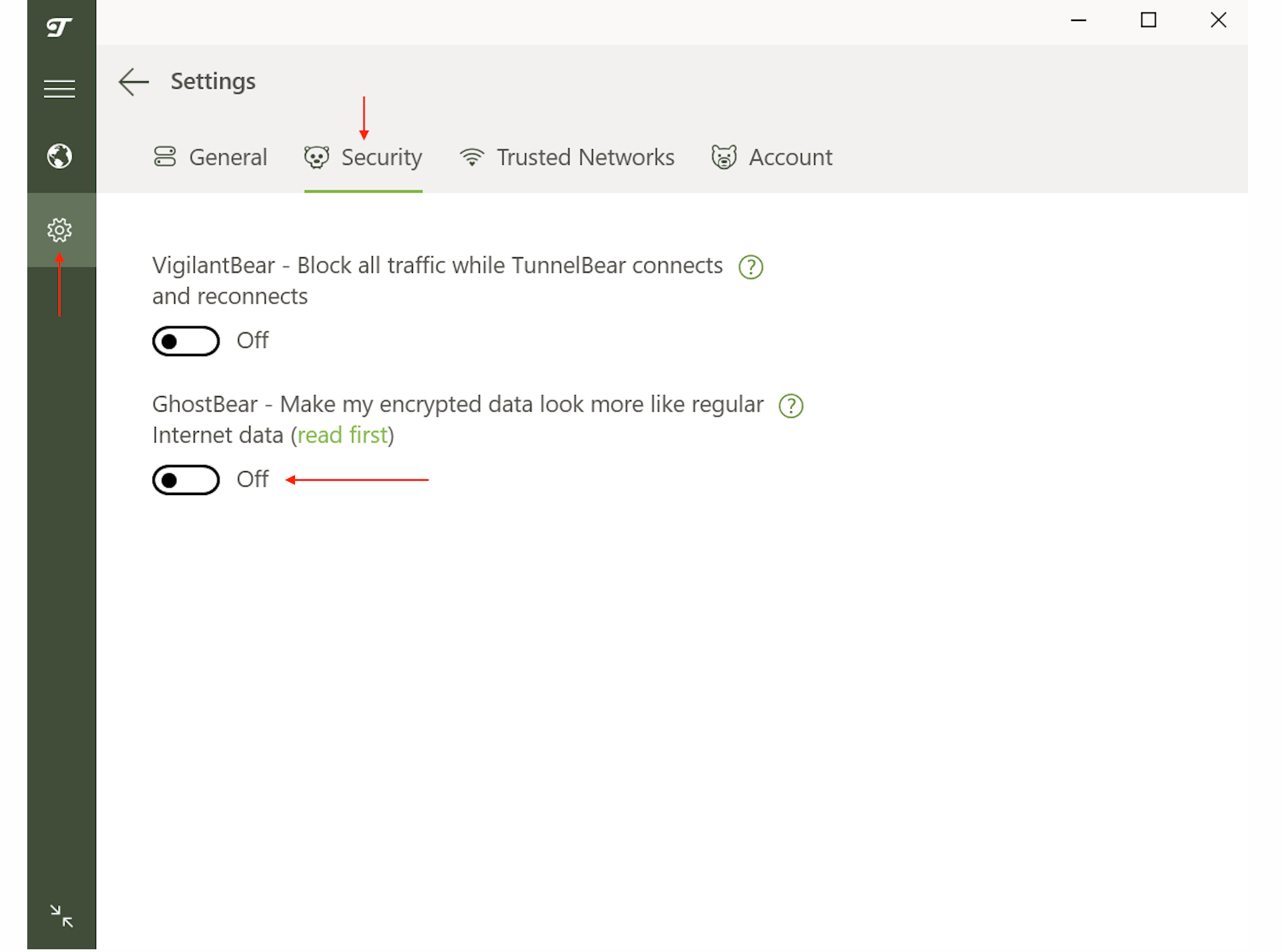This screenshot has height=952, width=1282.
Task: Open the Trusted Networks tab
Action: tap(567, 157)
